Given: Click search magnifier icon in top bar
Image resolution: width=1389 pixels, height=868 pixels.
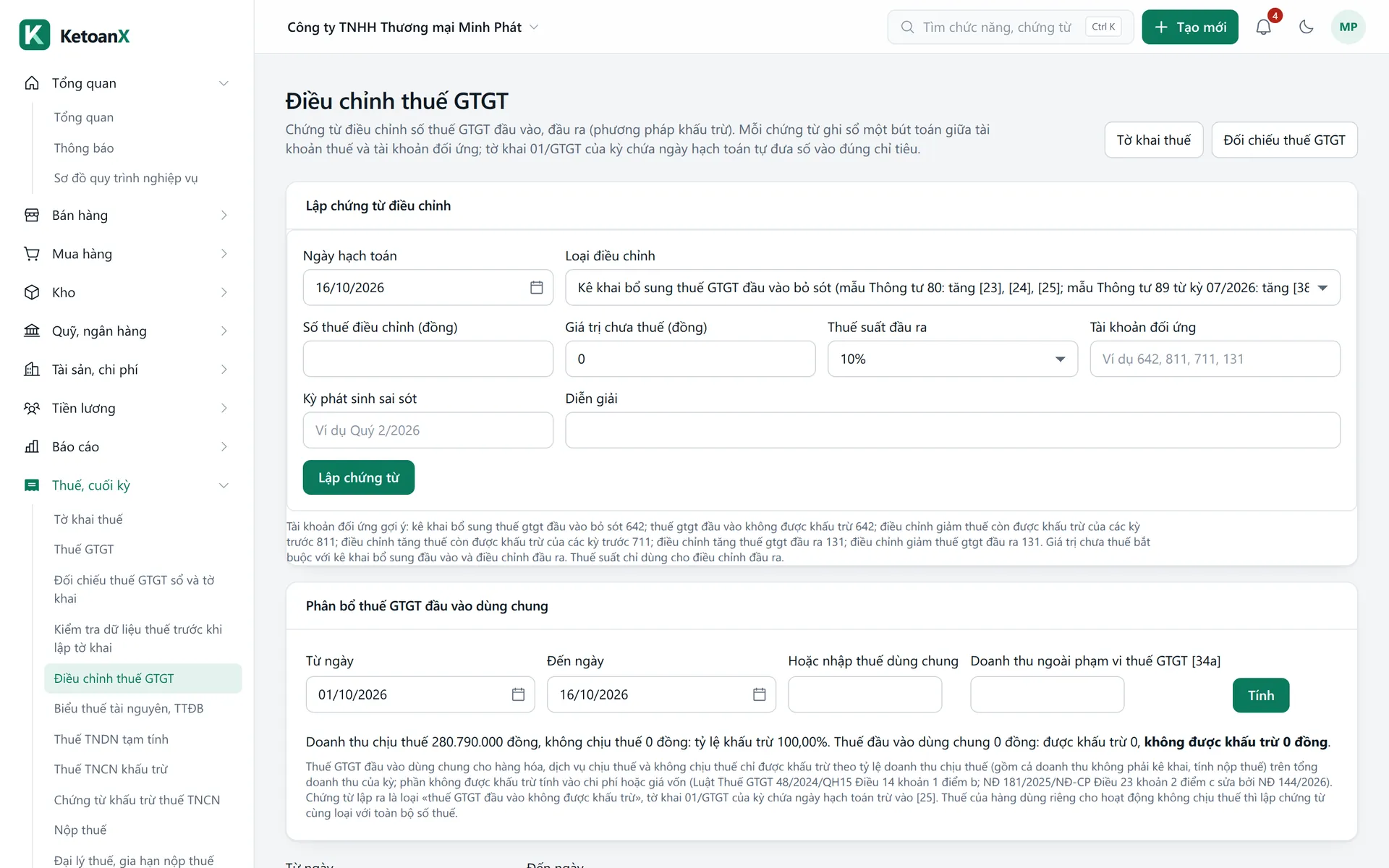Looking at the screenshot, I should [907, 27].
